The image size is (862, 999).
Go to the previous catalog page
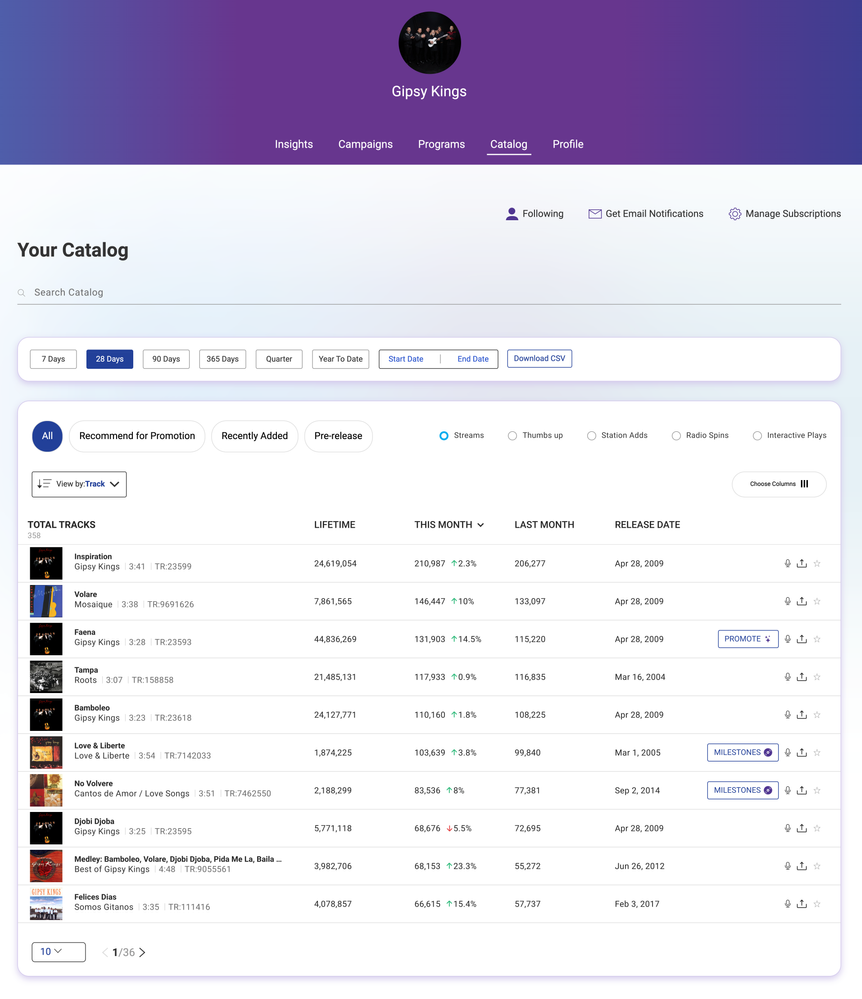105,952
